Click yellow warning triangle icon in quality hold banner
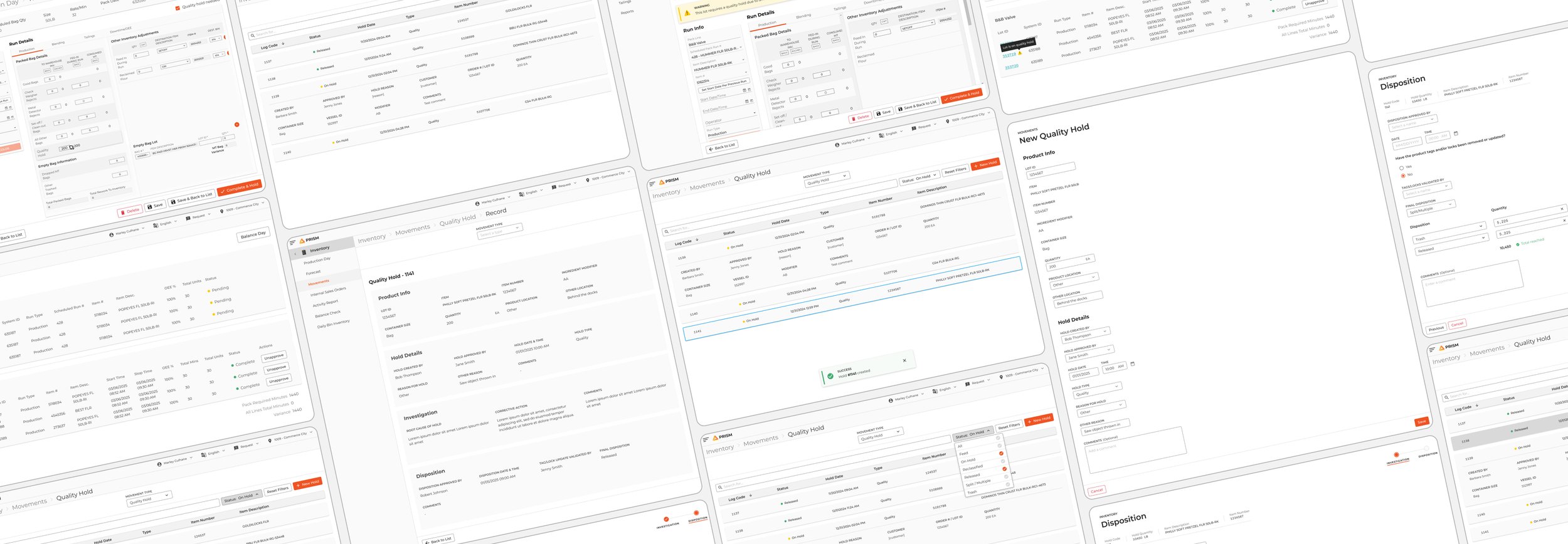 click(687, 13)
